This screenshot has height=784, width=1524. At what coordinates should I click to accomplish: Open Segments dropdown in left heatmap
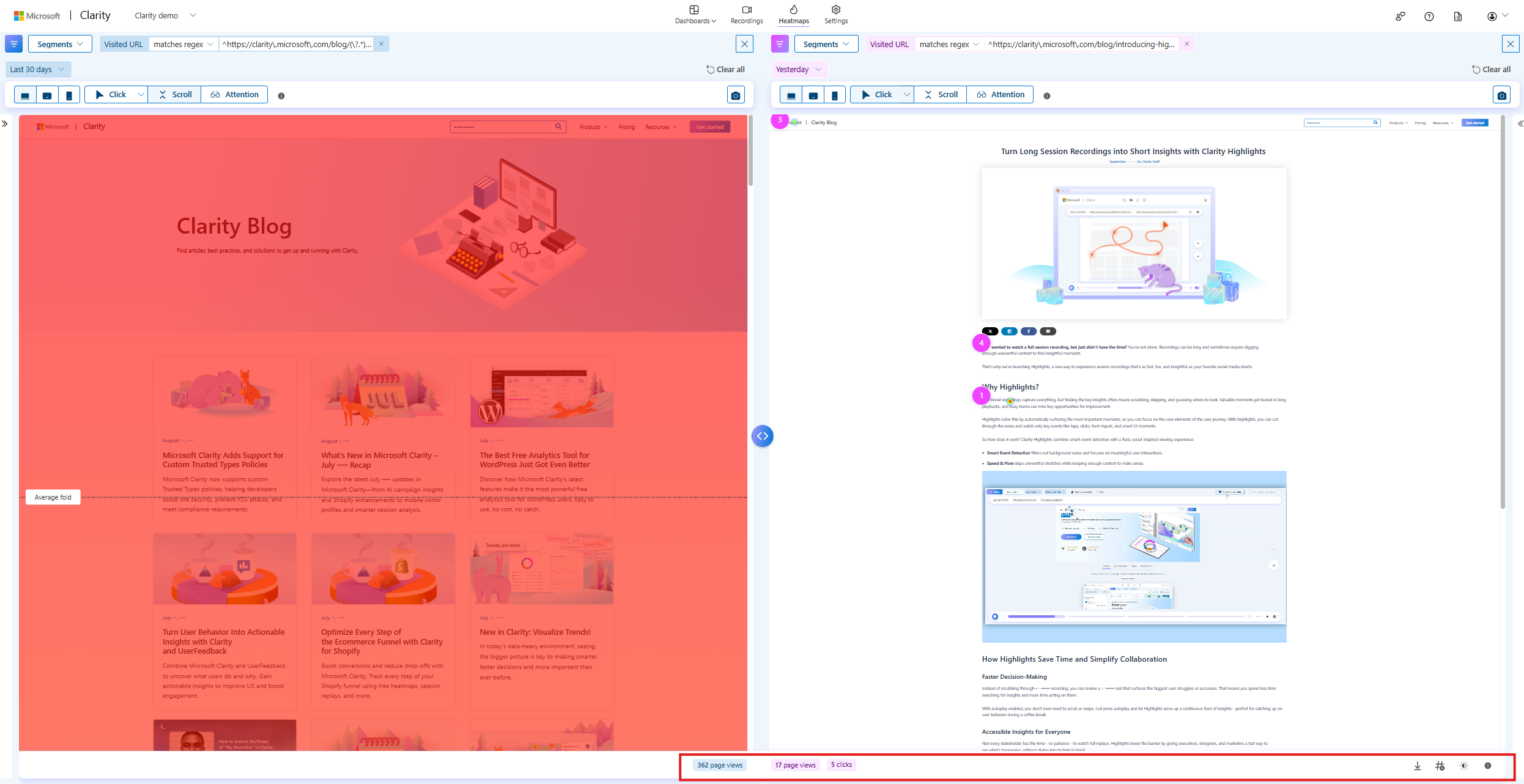60,44
